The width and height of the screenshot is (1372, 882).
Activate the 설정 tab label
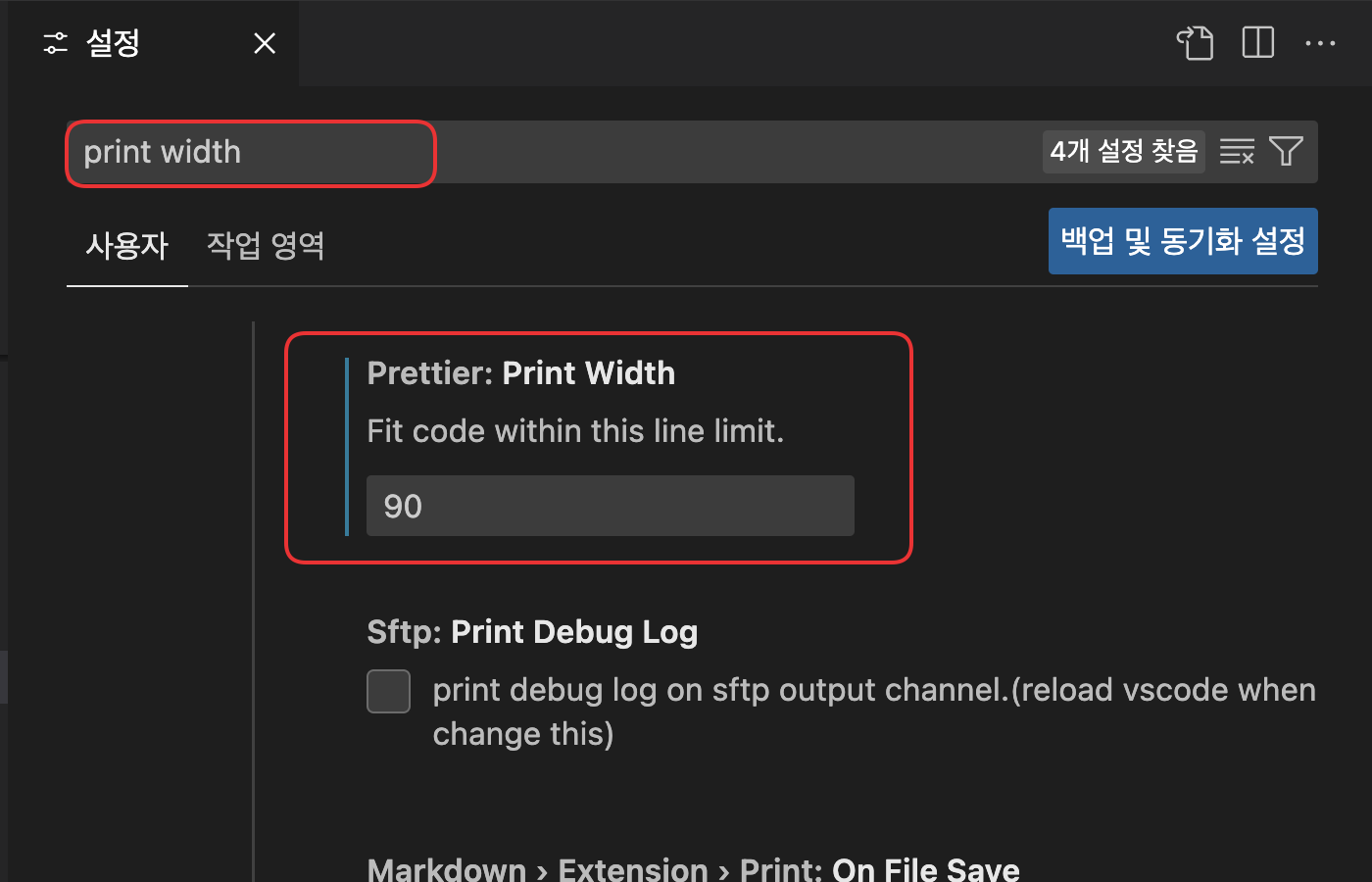coord(114,43)
